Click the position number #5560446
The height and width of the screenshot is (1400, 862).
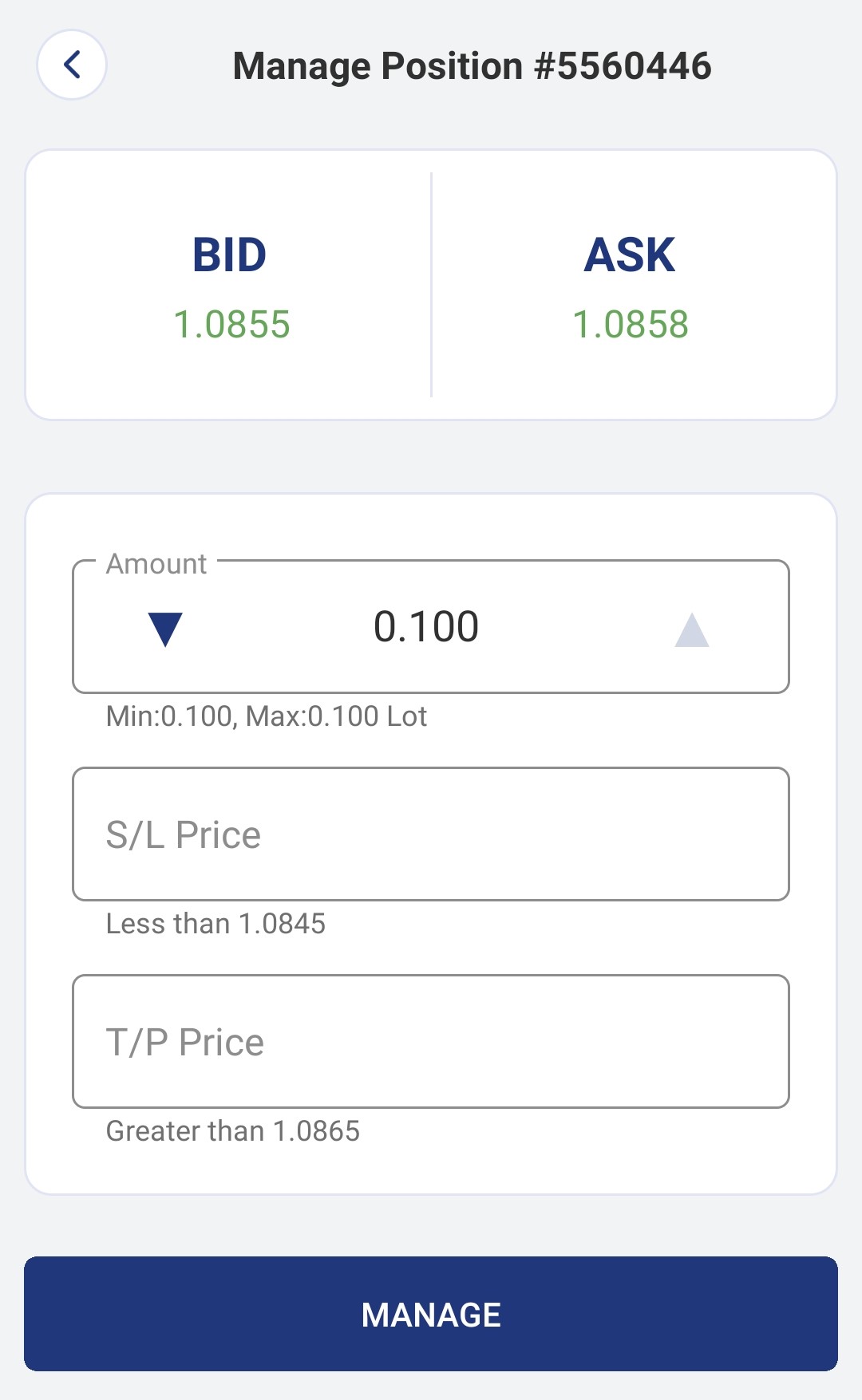click(623, 66)
